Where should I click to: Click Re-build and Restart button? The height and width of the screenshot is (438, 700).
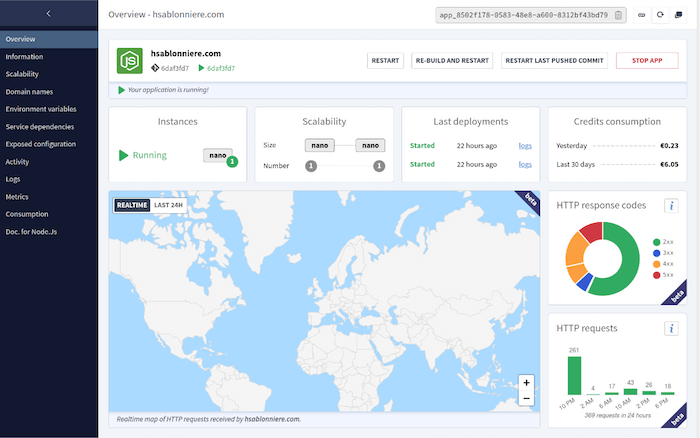tap(451, 61)
